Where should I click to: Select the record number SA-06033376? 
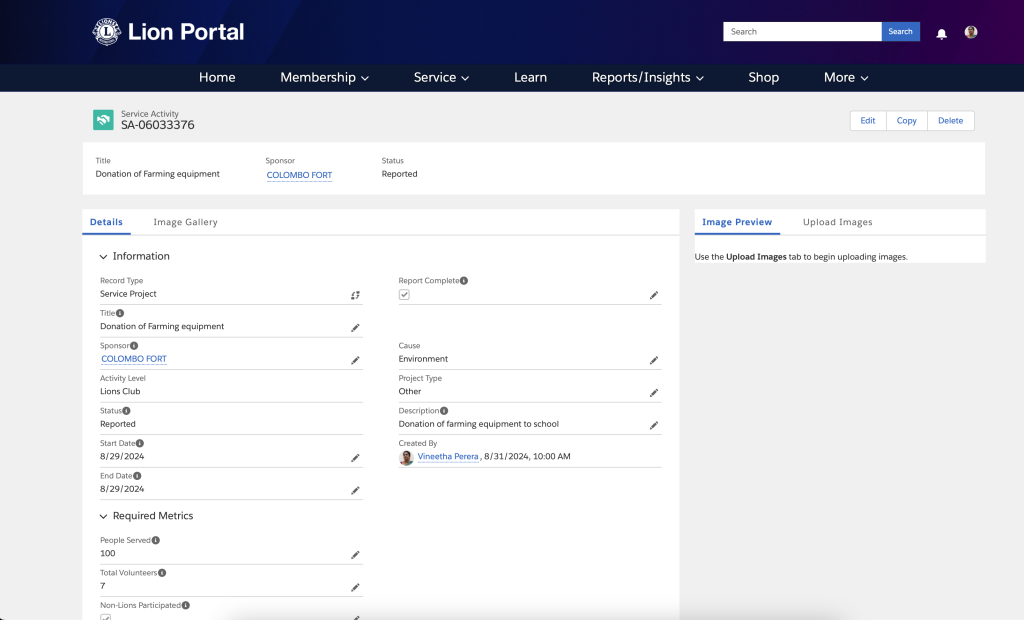157,125
